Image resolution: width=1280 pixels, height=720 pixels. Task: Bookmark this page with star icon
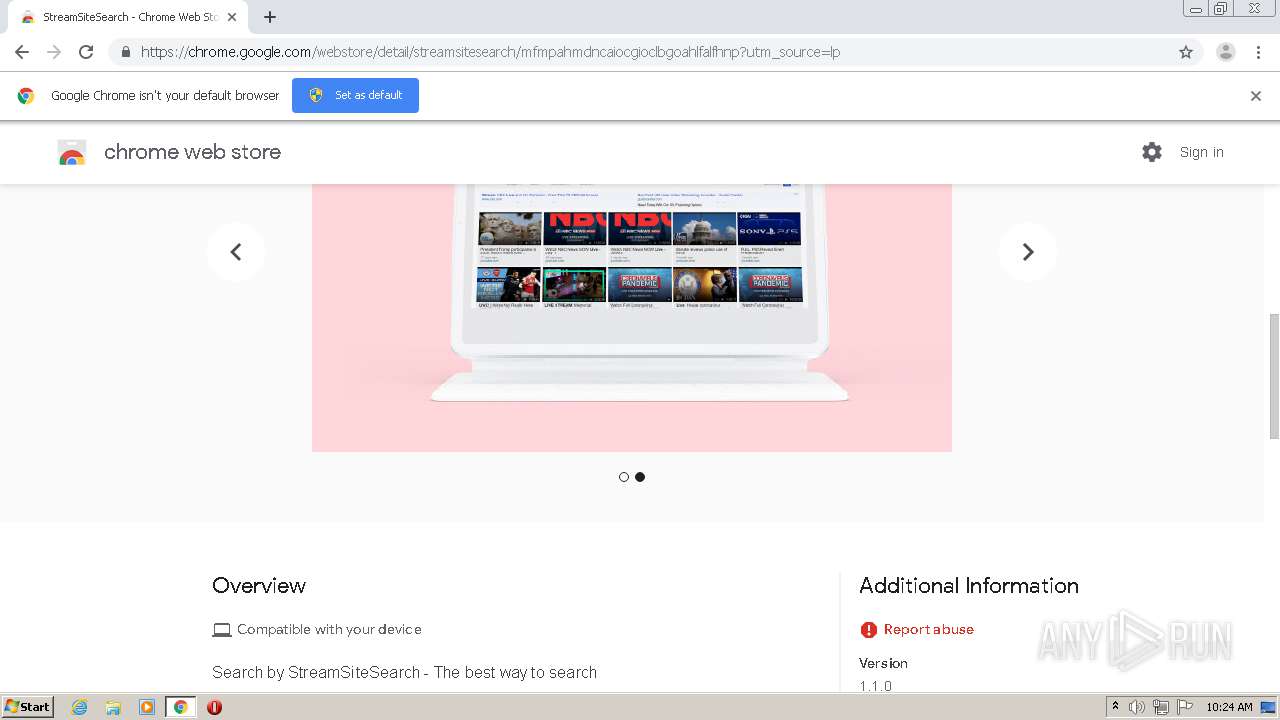click(1186, 52)
